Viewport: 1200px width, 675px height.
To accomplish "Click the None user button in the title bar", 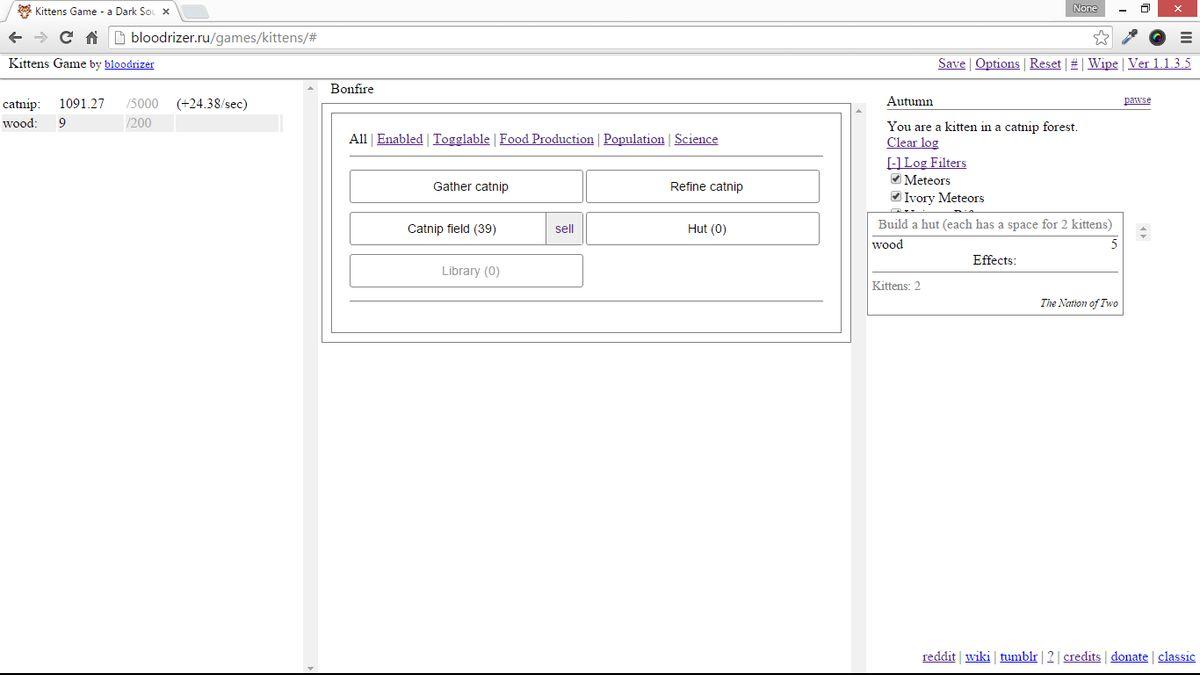I will pyautogui.click(x=1085, y=8).
